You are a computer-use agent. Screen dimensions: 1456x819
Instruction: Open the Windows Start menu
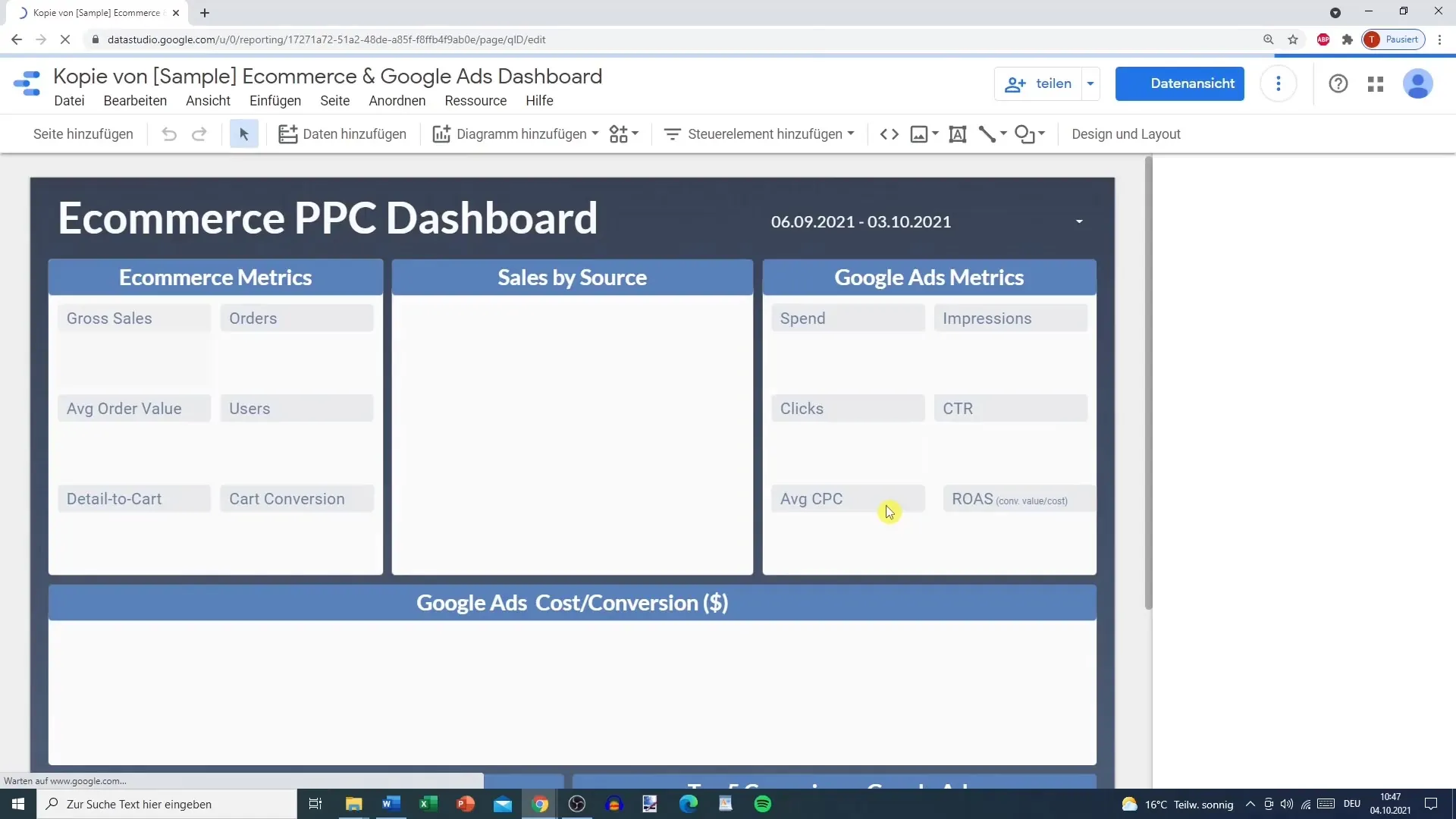coord(18,804)
